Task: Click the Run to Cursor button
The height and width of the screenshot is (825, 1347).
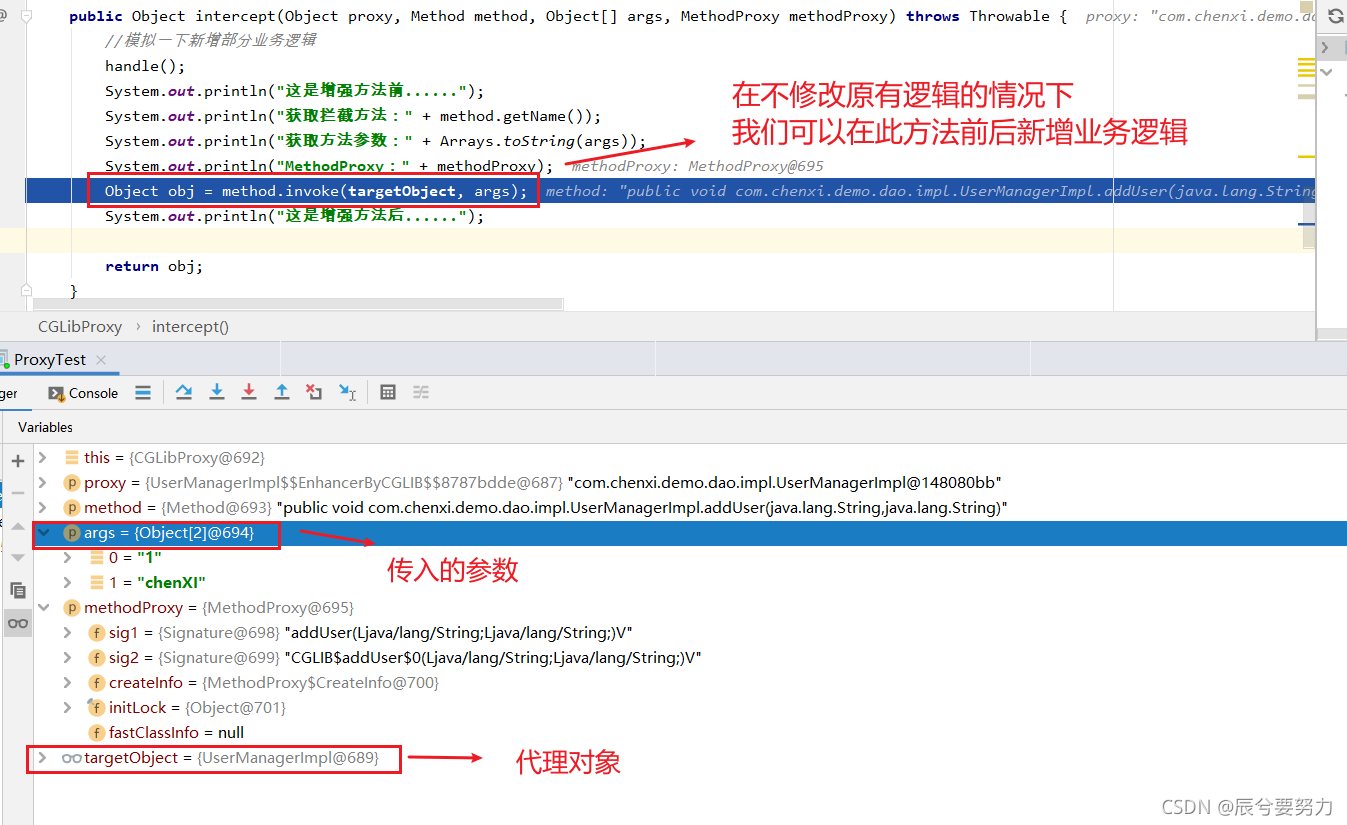Action: click(x=347, y=393)
